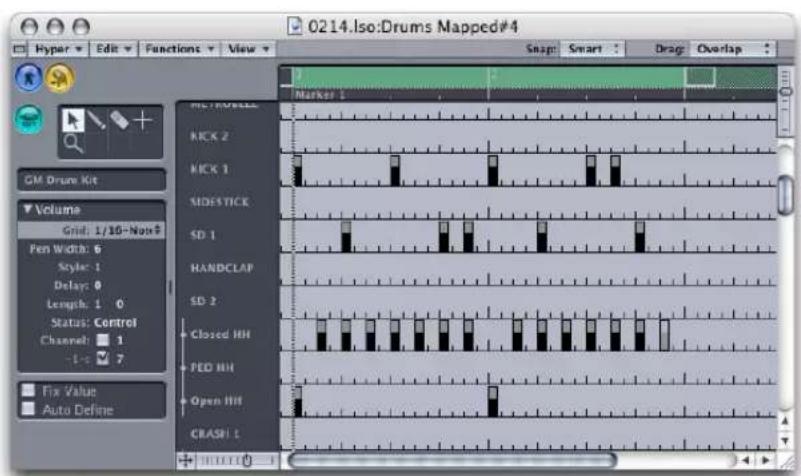This screenshot has height=476, width=801.
Task: Select the KICK 1 lane name
Action: (209, 169)
